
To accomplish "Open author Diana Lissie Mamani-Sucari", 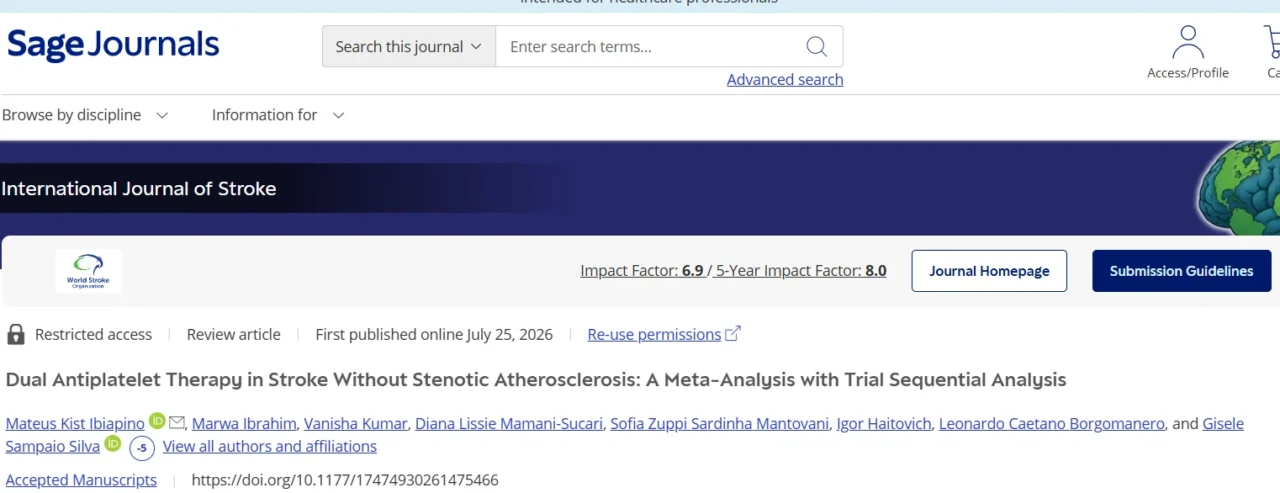I will click(509, 424).
